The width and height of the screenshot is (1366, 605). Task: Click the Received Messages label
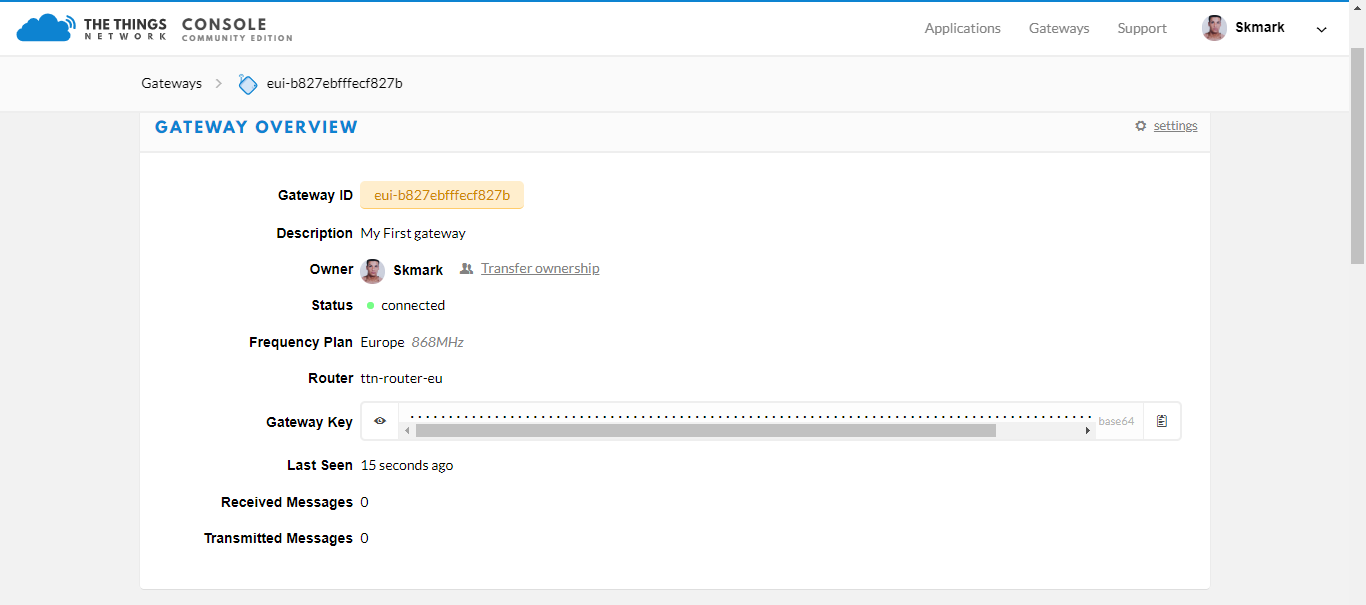click(287, 502)
